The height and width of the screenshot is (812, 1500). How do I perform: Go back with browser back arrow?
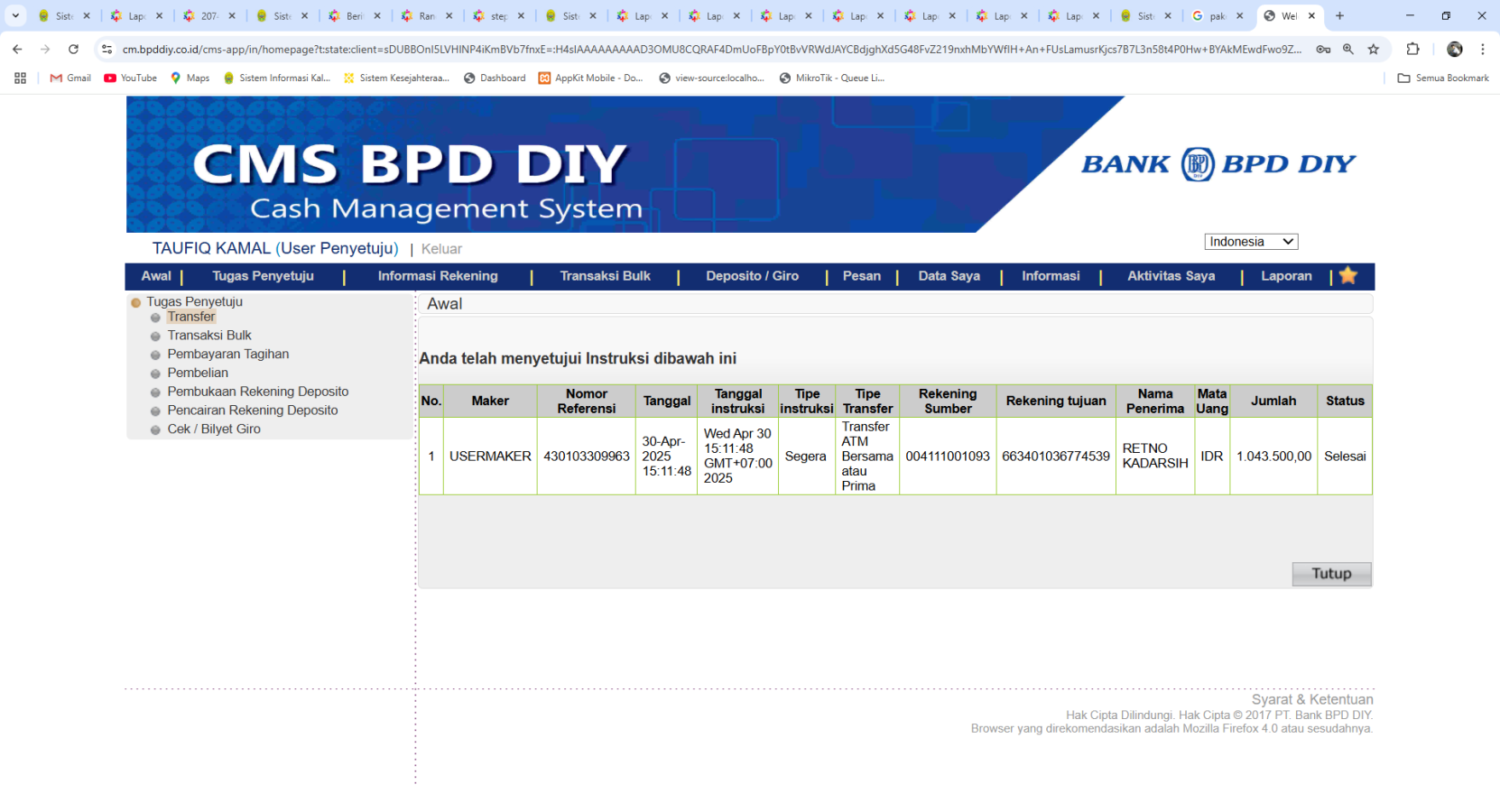[x=17, y=50]
